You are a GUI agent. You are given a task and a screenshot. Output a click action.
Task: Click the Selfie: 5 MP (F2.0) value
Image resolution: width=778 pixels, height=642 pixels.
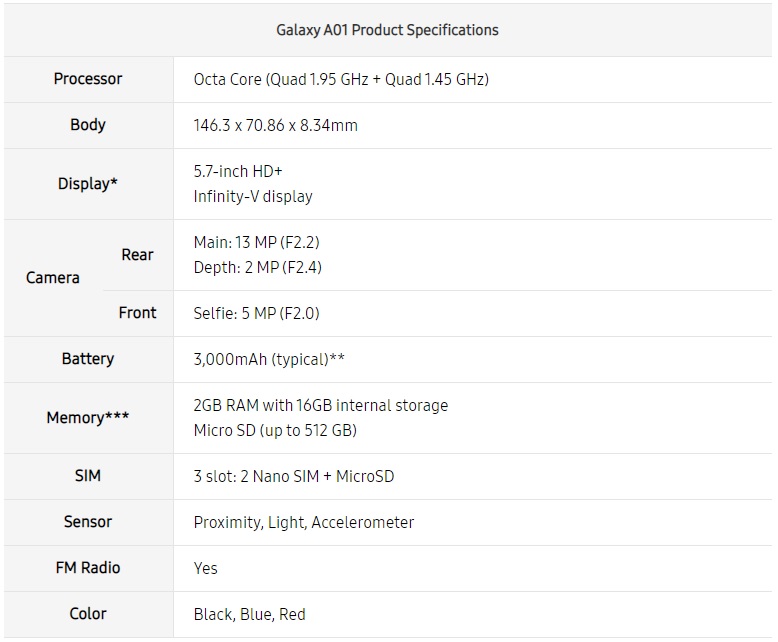256,313
